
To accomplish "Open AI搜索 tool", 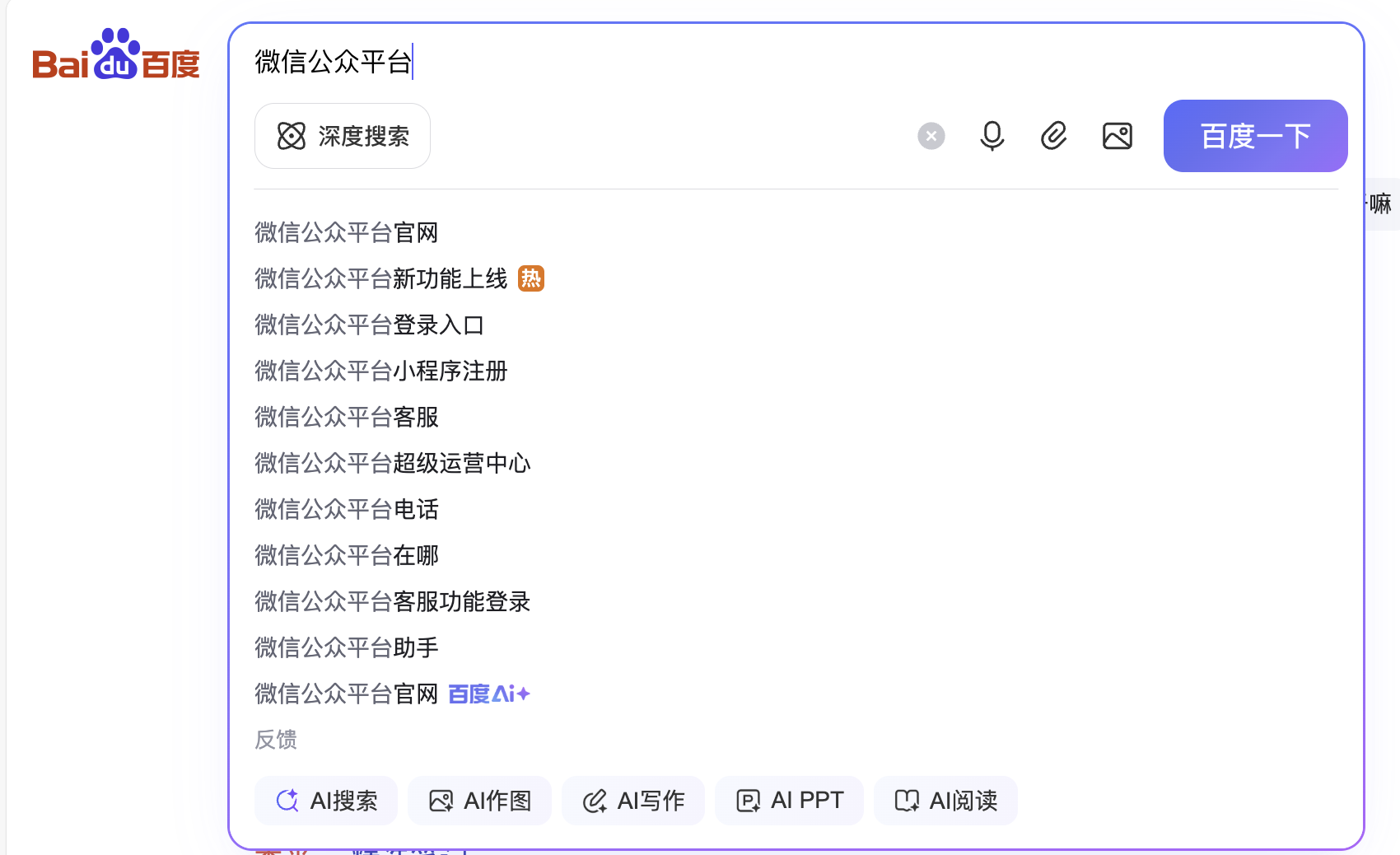I will [x=326, y=801].
